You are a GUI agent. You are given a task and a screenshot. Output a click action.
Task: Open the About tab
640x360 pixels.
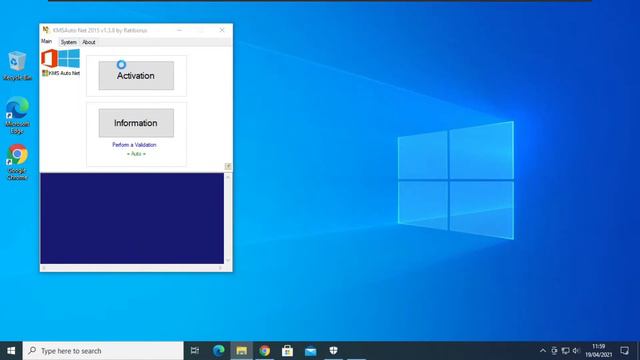pos(89,42)
